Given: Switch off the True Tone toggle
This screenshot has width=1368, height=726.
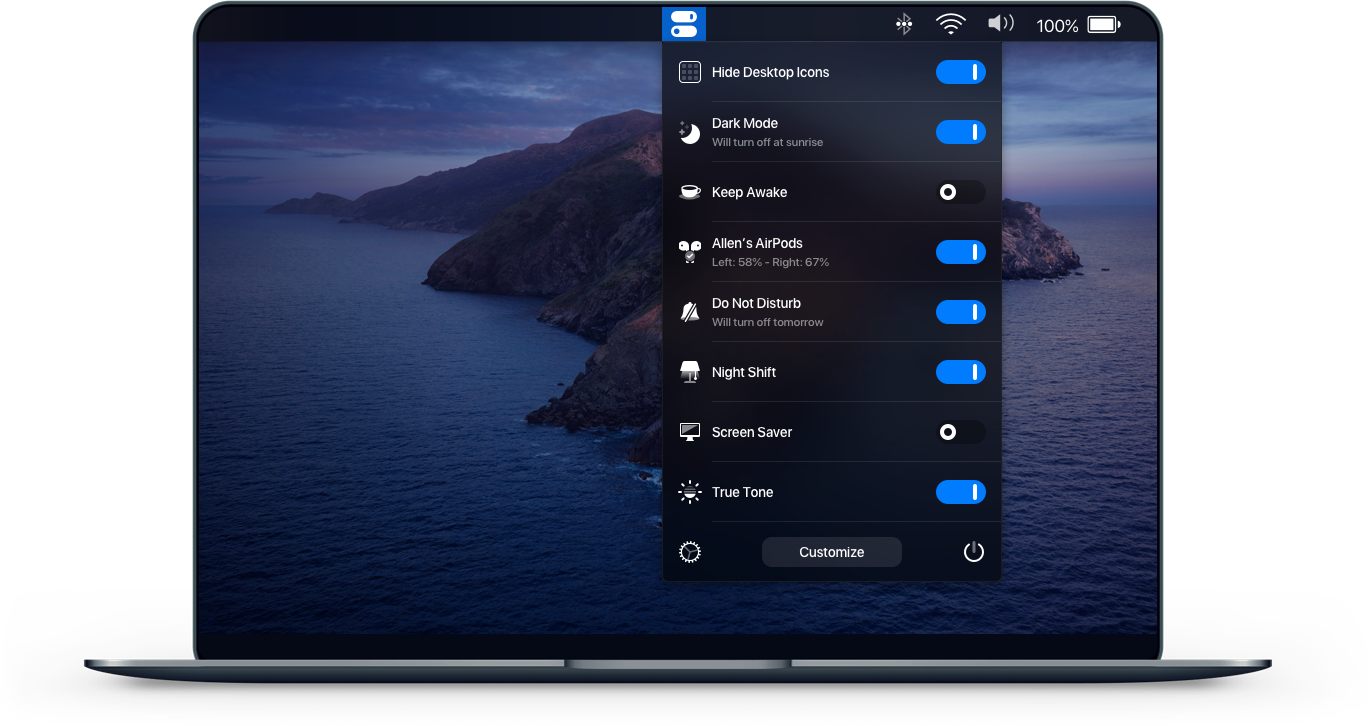Looking at the screenshot, I should [960, 492].
